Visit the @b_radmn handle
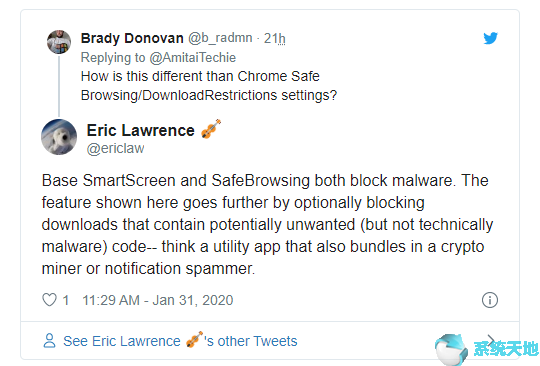 pyautogui.click(x=220, y=38)
